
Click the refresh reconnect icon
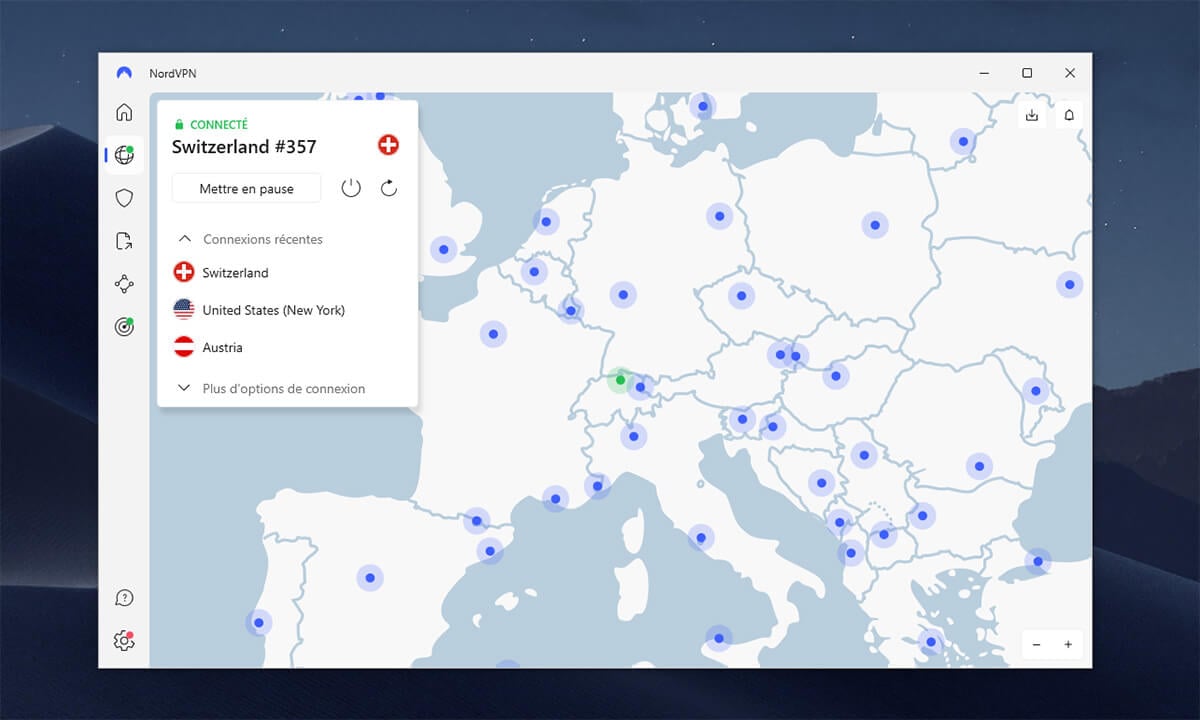click(x=389, y=188)
